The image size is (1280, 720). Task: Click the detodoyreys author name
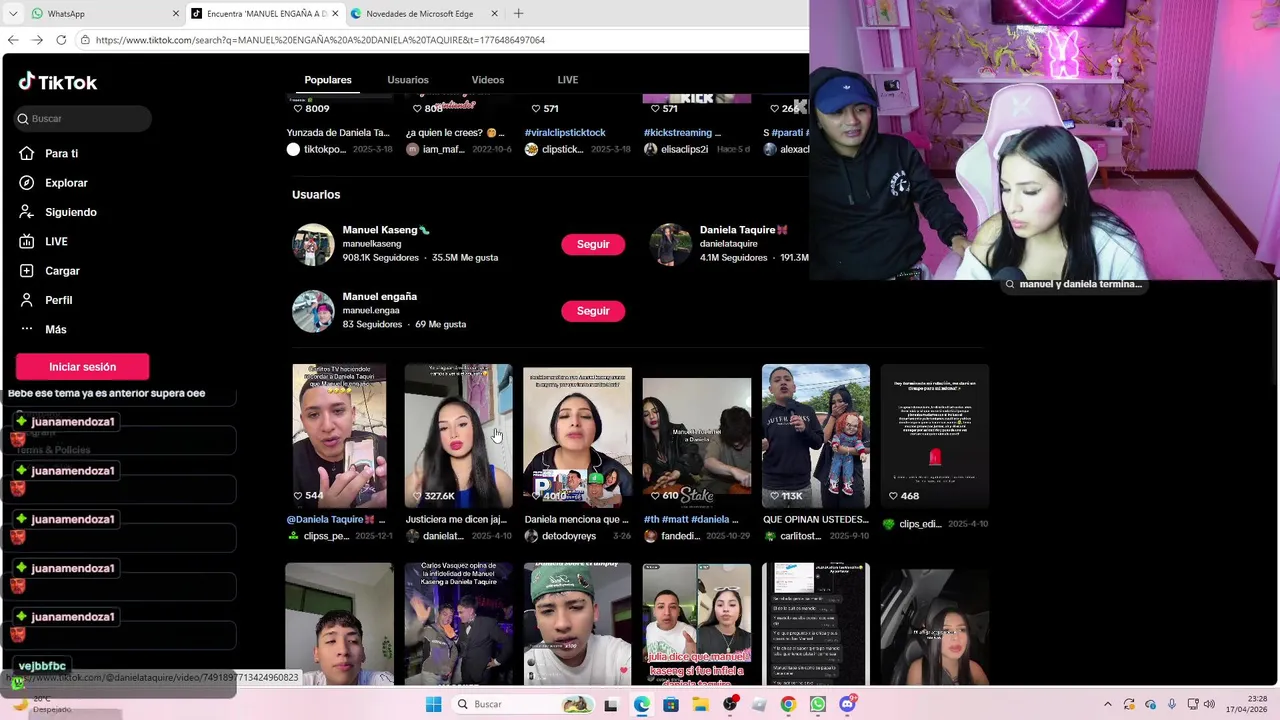click(569, 536)
